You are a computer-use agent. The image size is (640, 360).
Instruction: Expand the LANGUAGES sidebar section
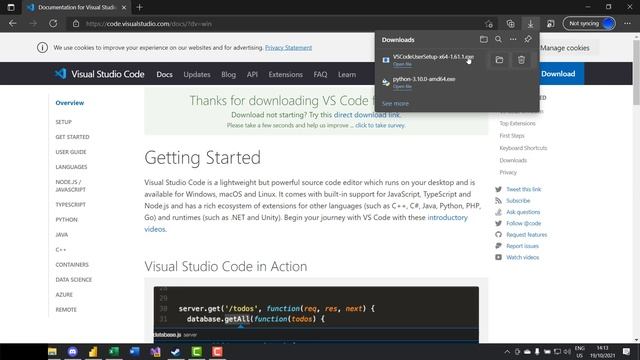tap(71, 167)
